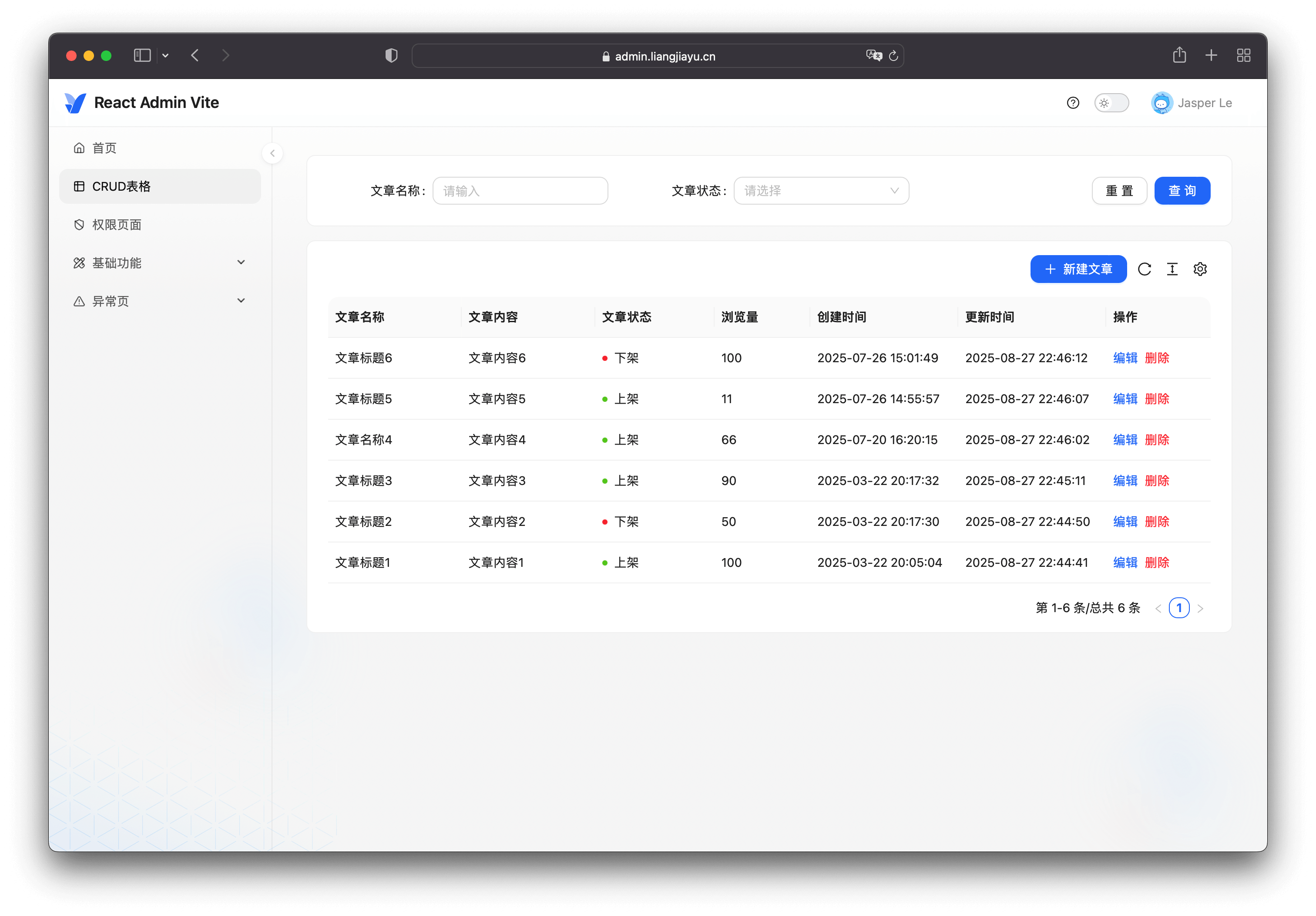This screenshot has width=1316, height=916.
Task: Open Safari tab overview grid icon
Action: point(1243,55)
